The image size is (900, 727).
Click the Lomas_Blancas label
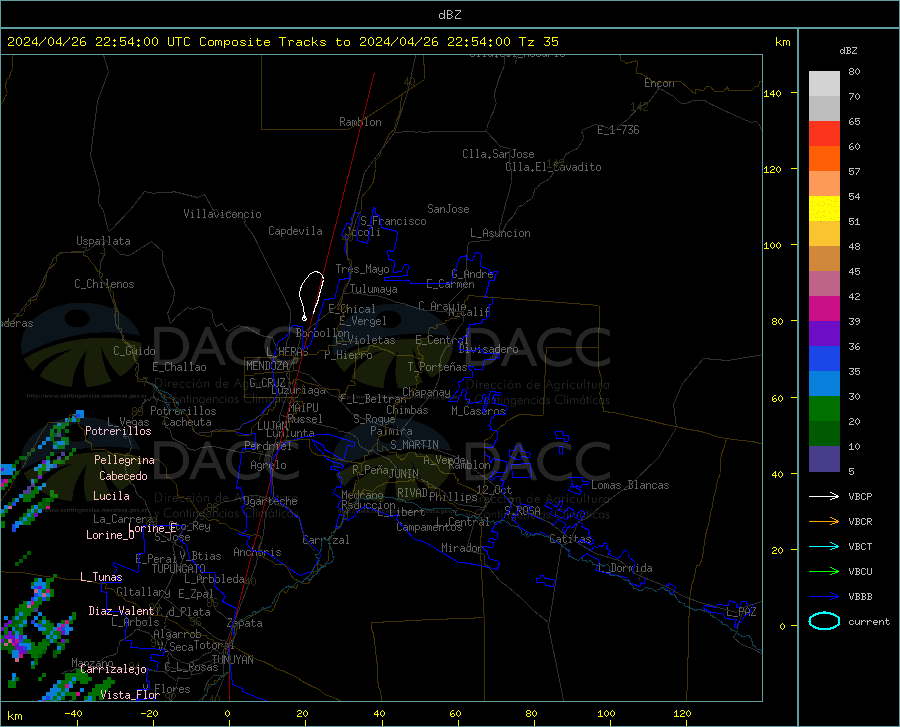pos(630,485)
